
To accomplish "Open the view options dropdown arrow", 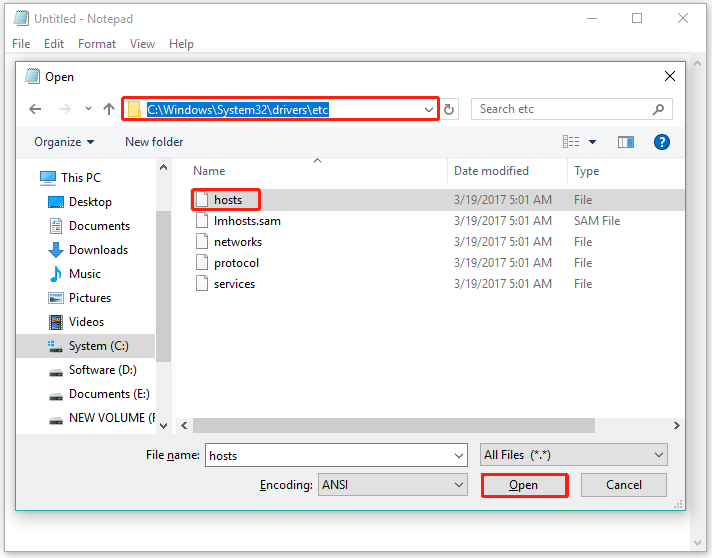I will (x=592, y=142).
